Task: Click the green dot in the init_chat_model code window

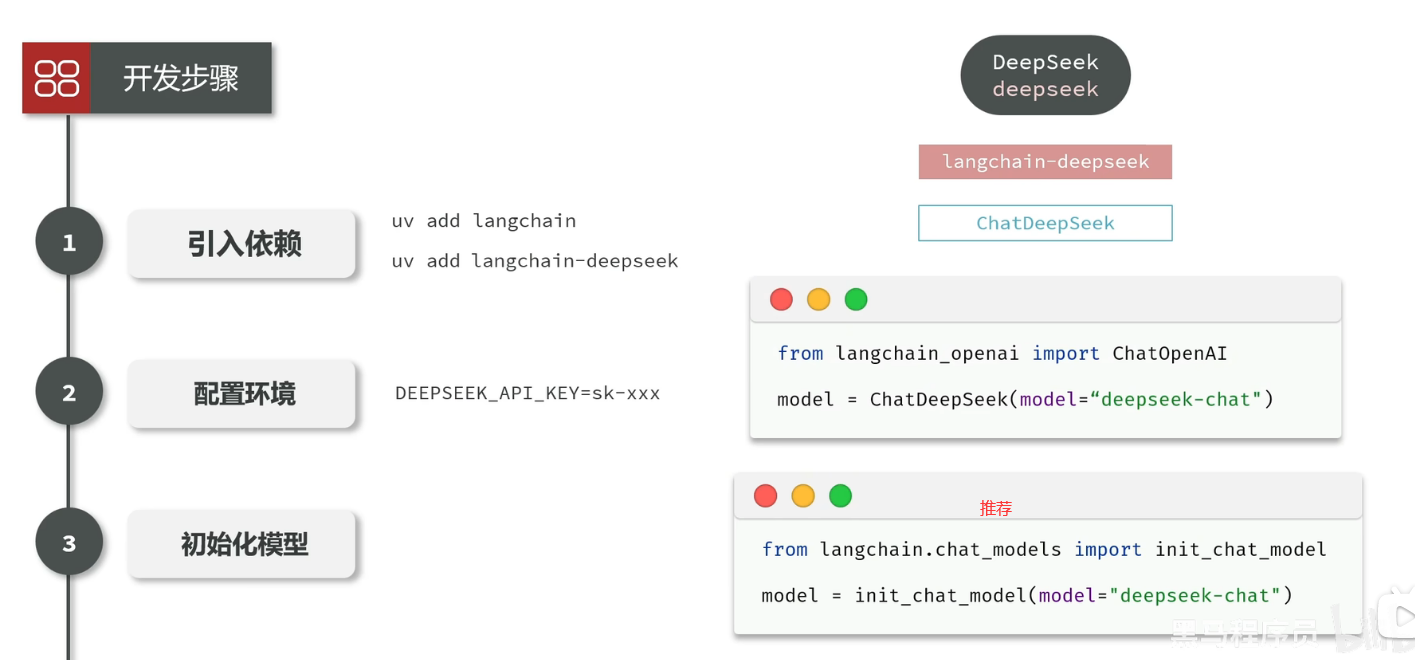Action: [841, 495]
